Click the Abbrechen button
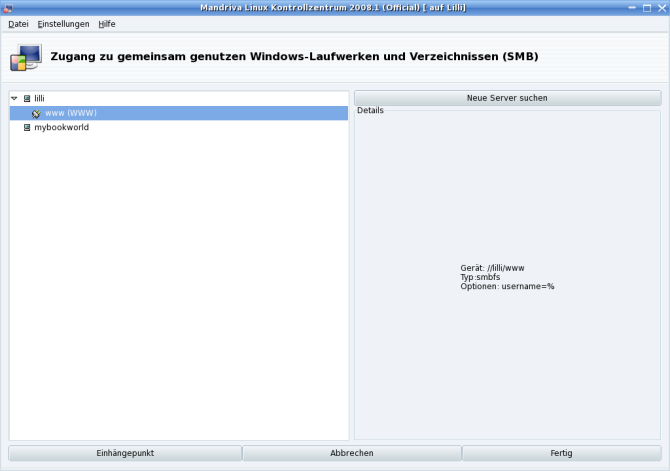 click(352, 453)
